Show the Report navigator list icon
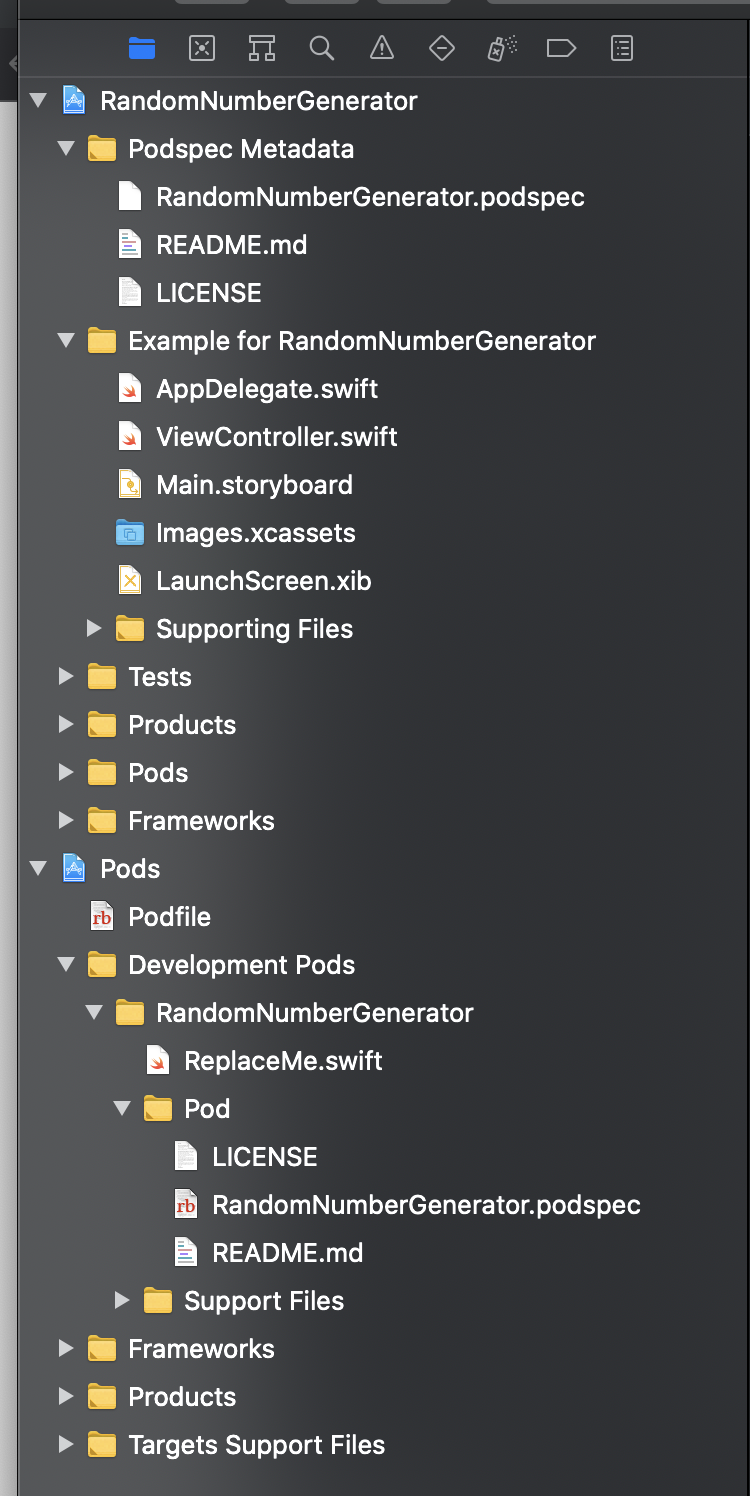The image size is (750, 1496). (x=622, y=48)
